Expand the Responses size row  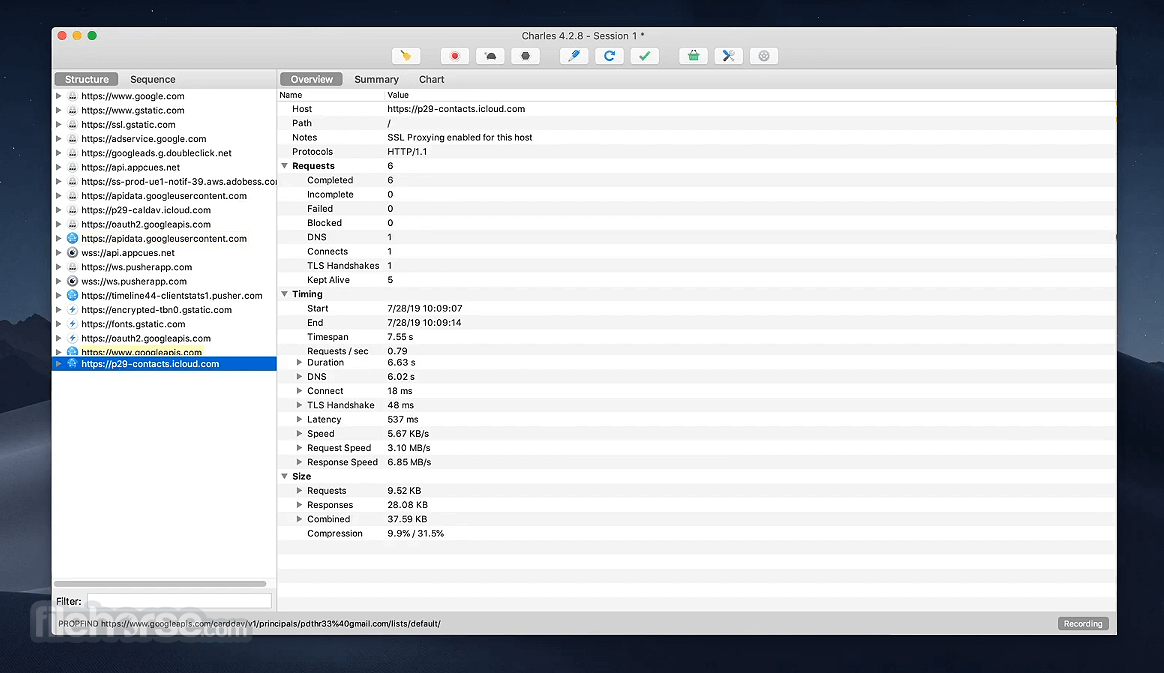pos(299,505)
